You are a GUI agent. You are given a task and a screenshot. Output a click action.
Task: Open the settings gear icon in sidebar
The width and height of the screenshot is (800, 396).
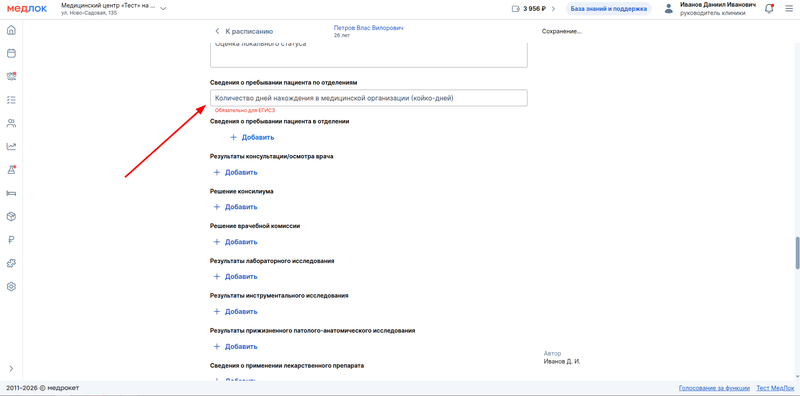coord(11,287)
